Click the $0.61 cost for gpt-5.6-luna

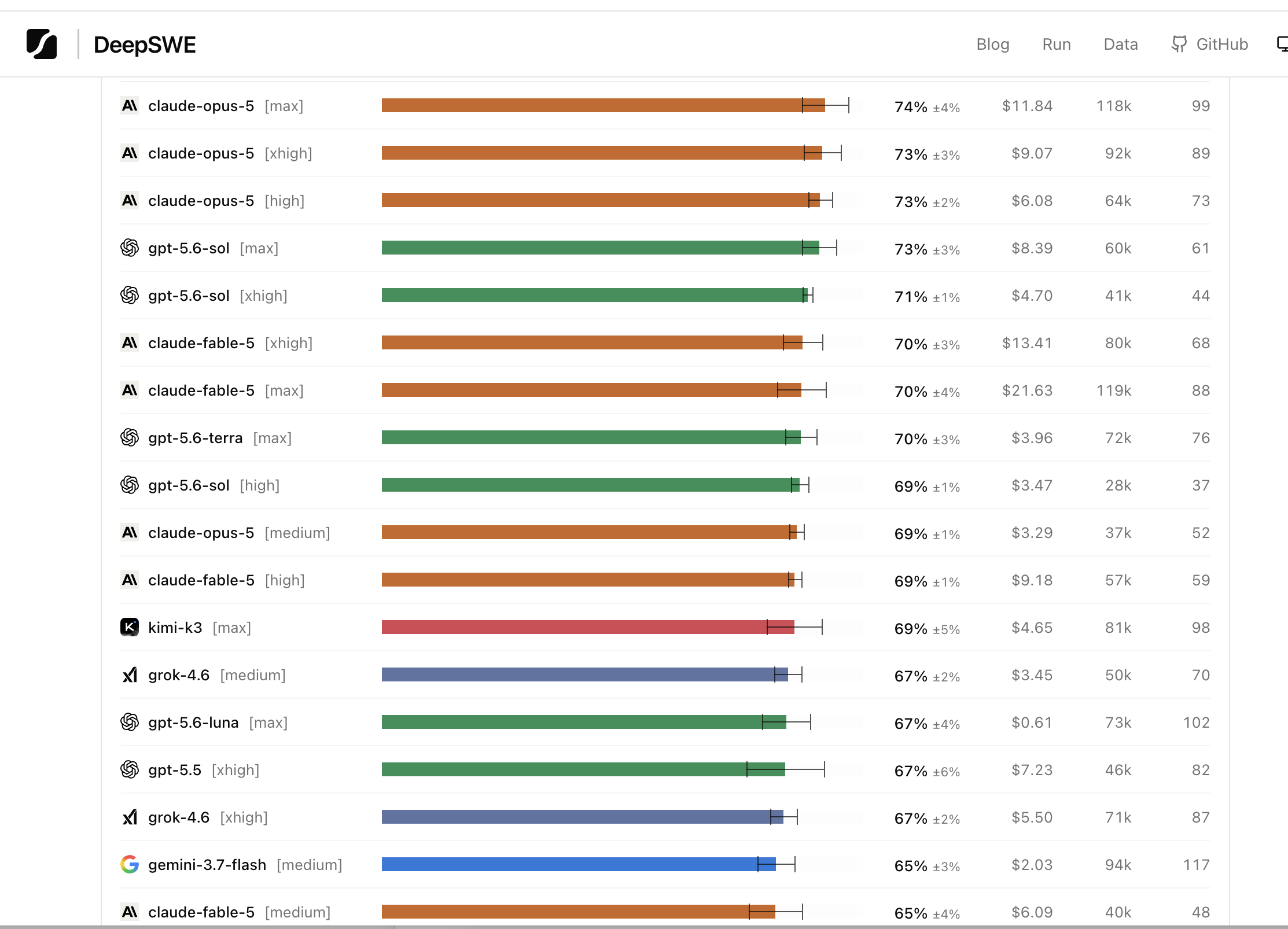(1032, 722)
